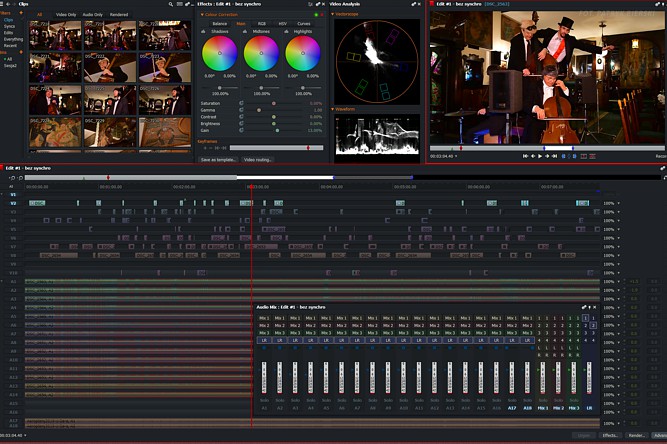Viewport: 667px width, 444px height.
Task: Toggle the Colour Correction effect enable light
Action: [316, 15]
